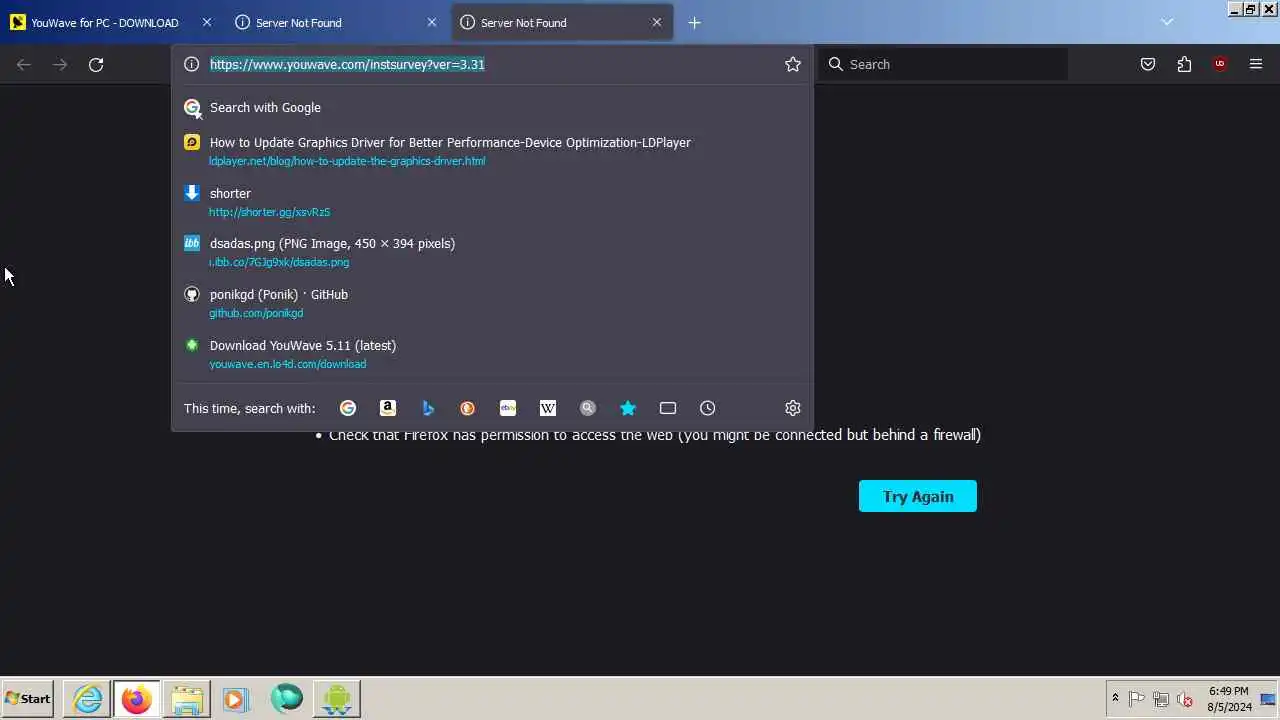Choose the shorter.gg suggestion

coord(492,202)
